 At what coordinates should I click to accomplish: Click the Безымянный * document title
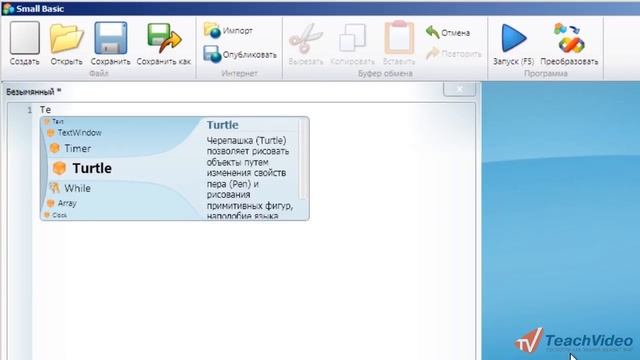click(x=33, y=92)
